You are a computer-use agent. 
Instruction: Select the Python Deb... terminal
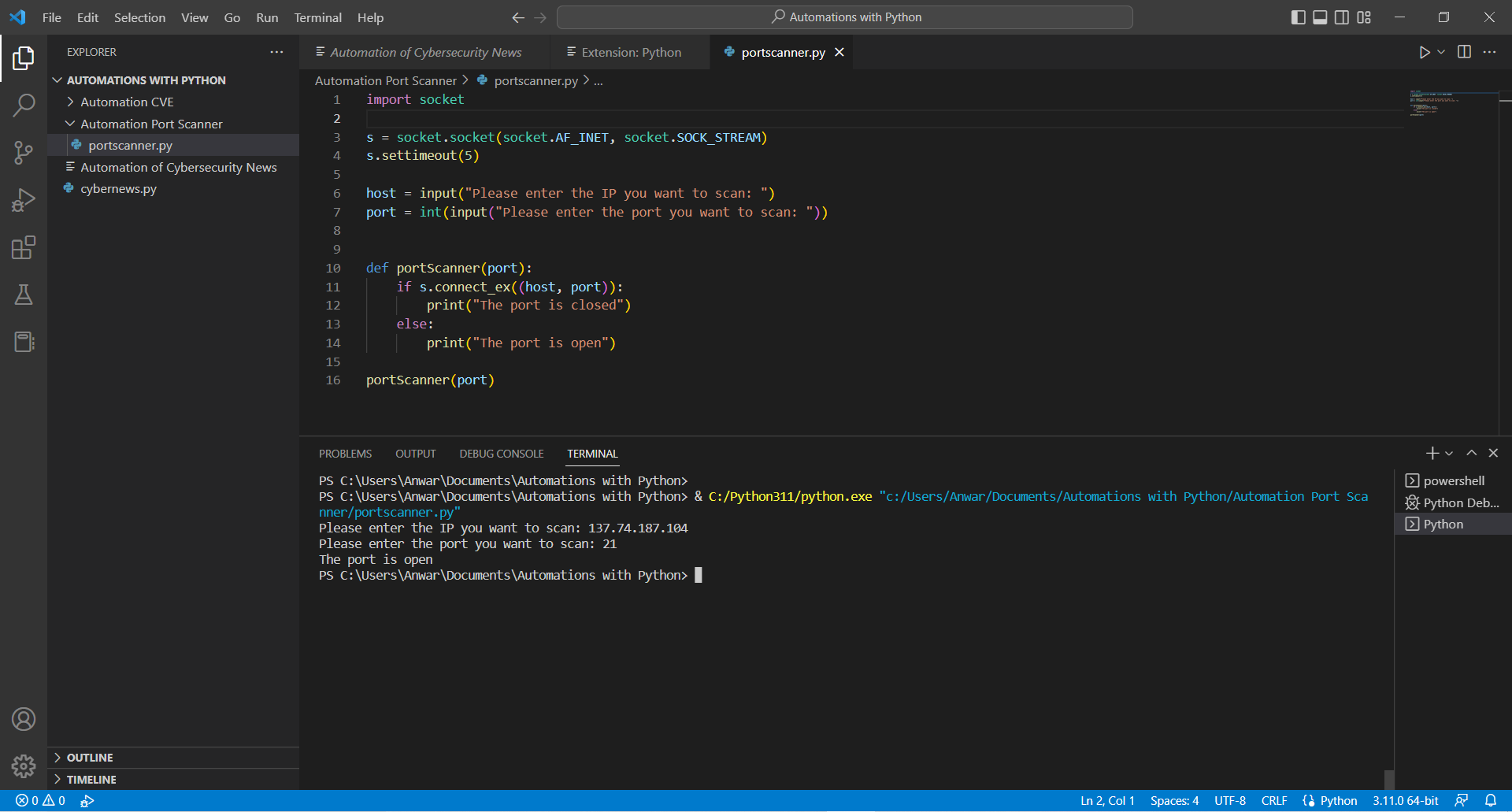(1454, 502)
